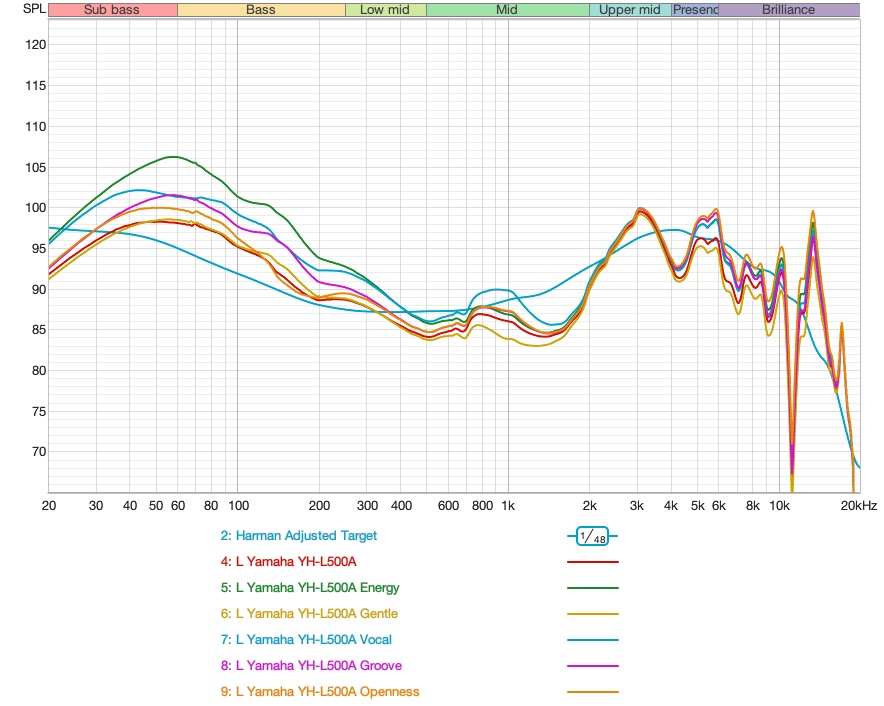Click the orange Openness trace line swatch

pyautogui.click(x=592, y=693)
